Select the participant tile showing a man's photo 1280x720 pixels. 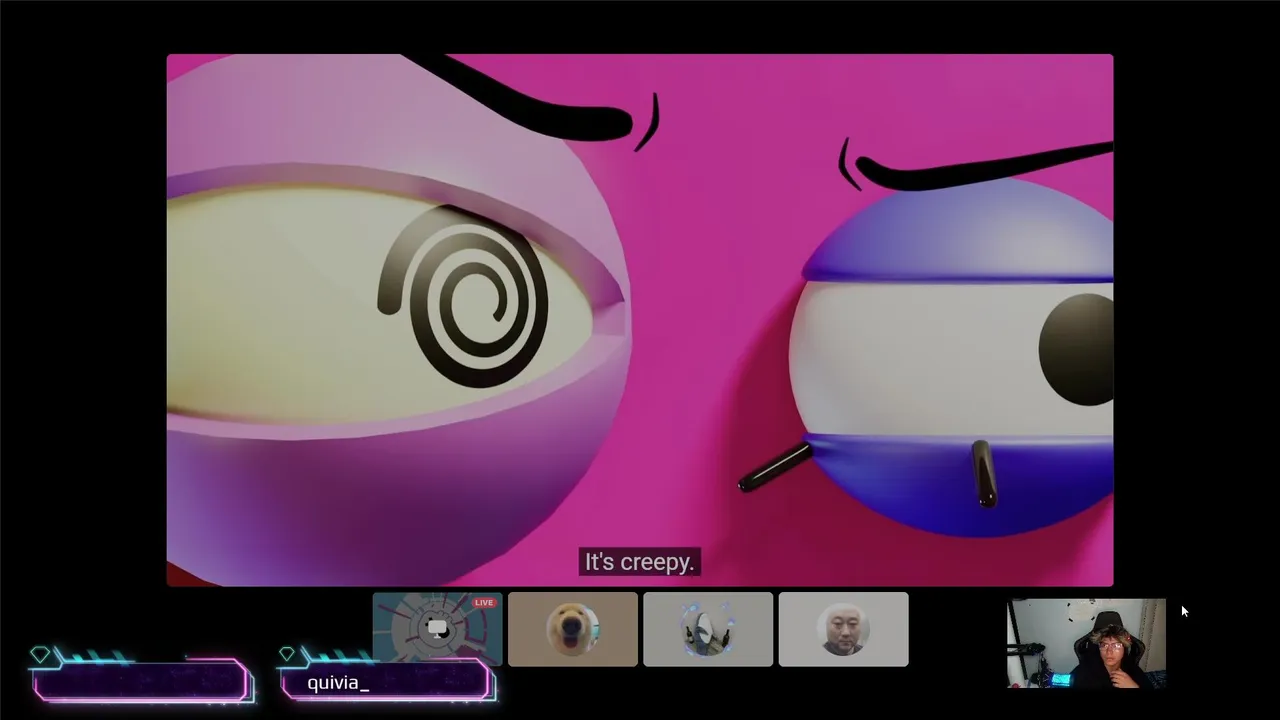(x=843, y=629)
